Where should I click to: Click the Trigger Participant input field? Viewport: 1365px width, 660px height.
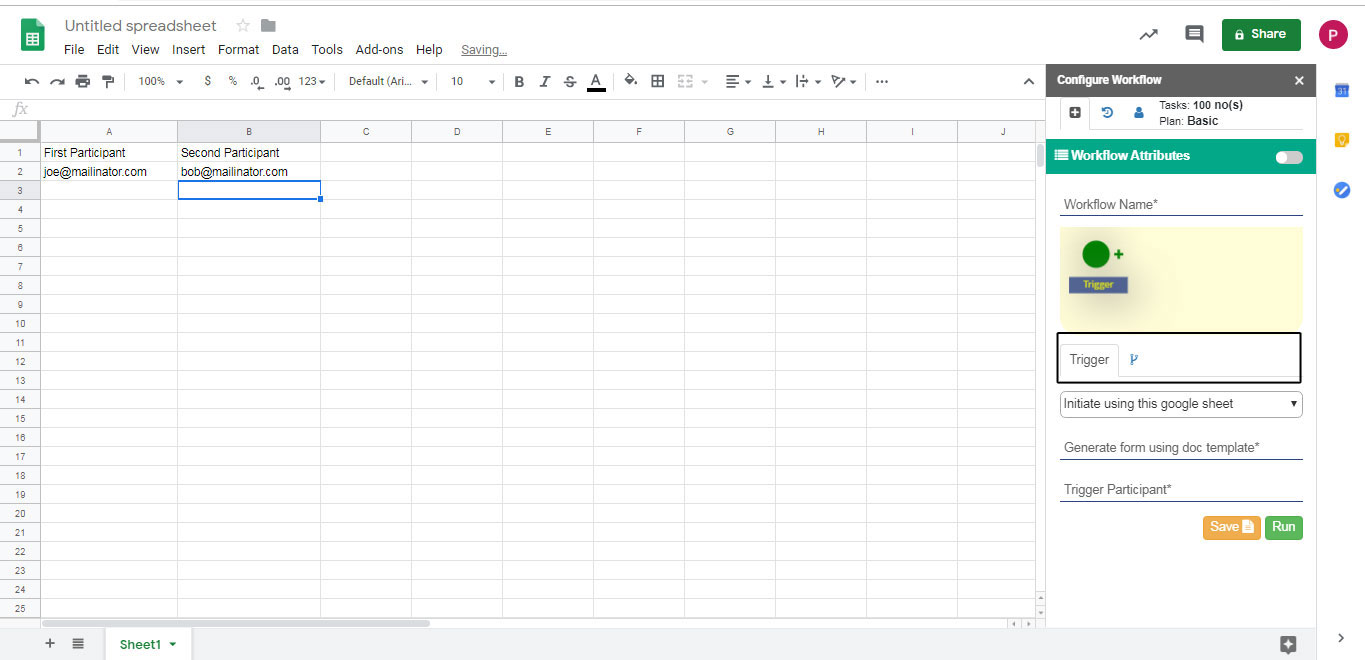pyautogui.click(x=1181, y=489)
